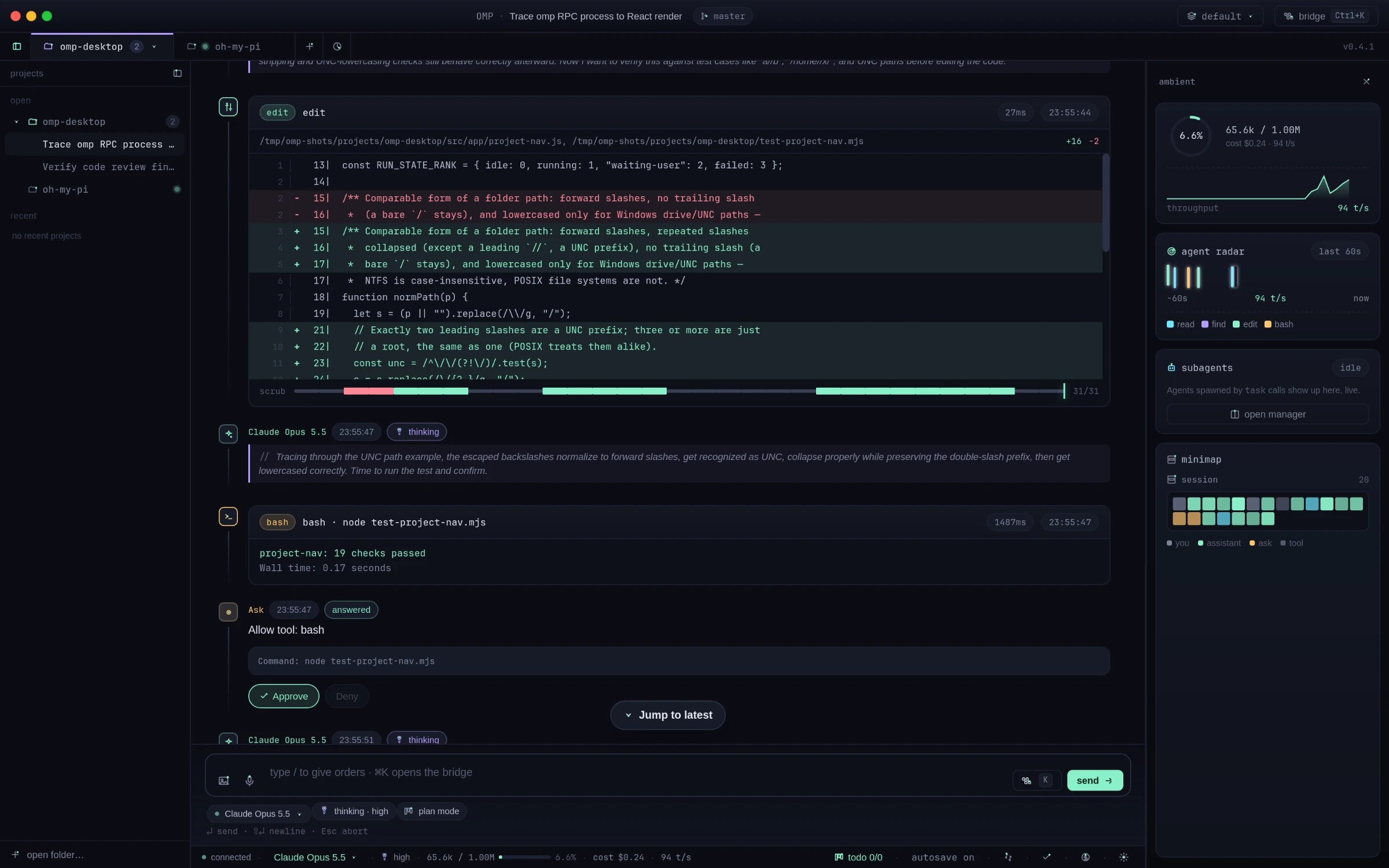Toggle theme with the sun icon
Image resolution: width=1389 pixels, height=868 pixels.
(x=1124, y=857)
